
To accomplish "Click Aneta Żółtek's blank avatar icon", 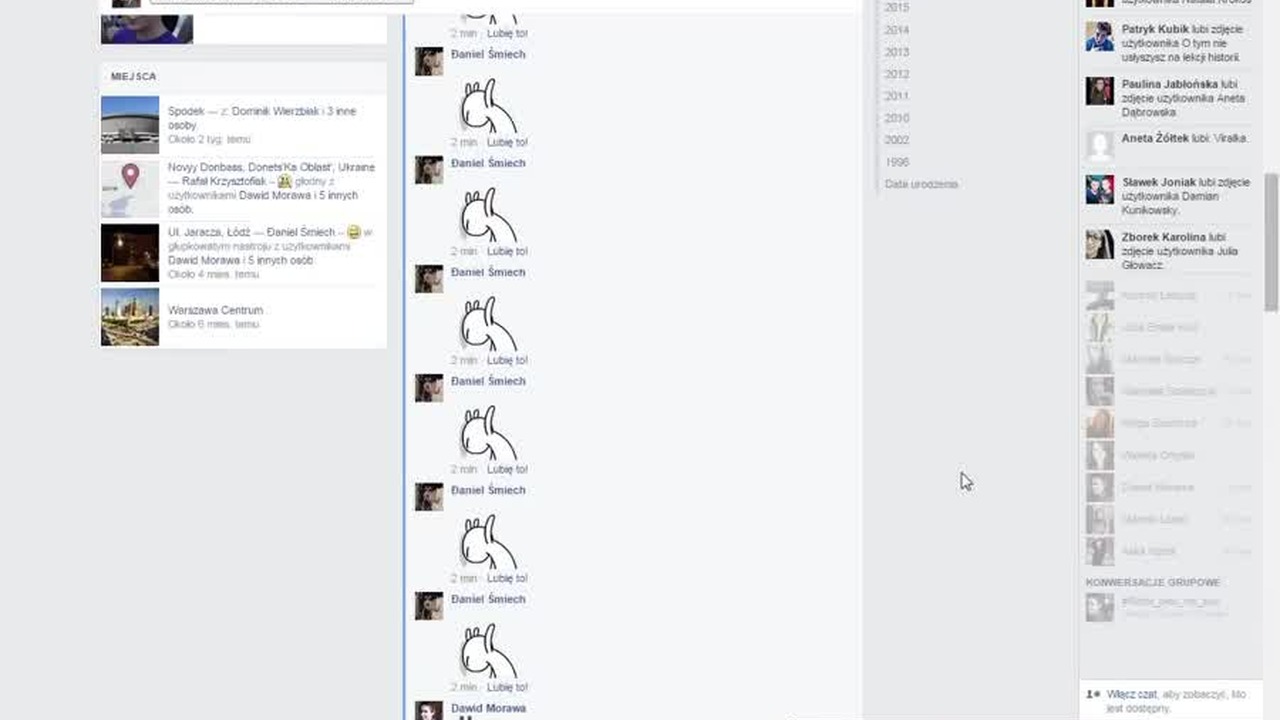I will pos(1100,145).
